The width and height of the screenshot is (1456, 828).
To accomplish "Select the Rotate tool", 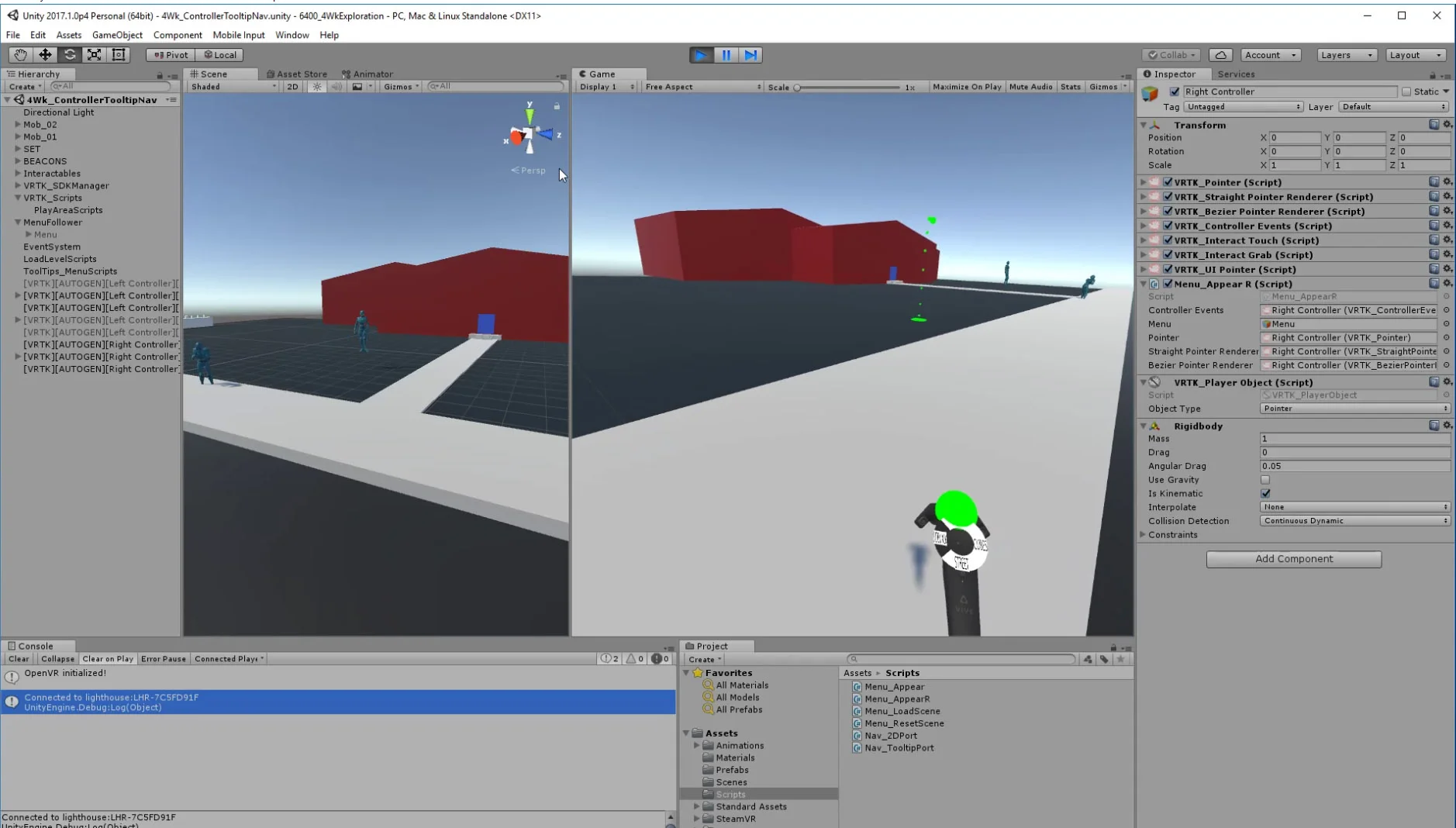I will (x=70, y=55).
